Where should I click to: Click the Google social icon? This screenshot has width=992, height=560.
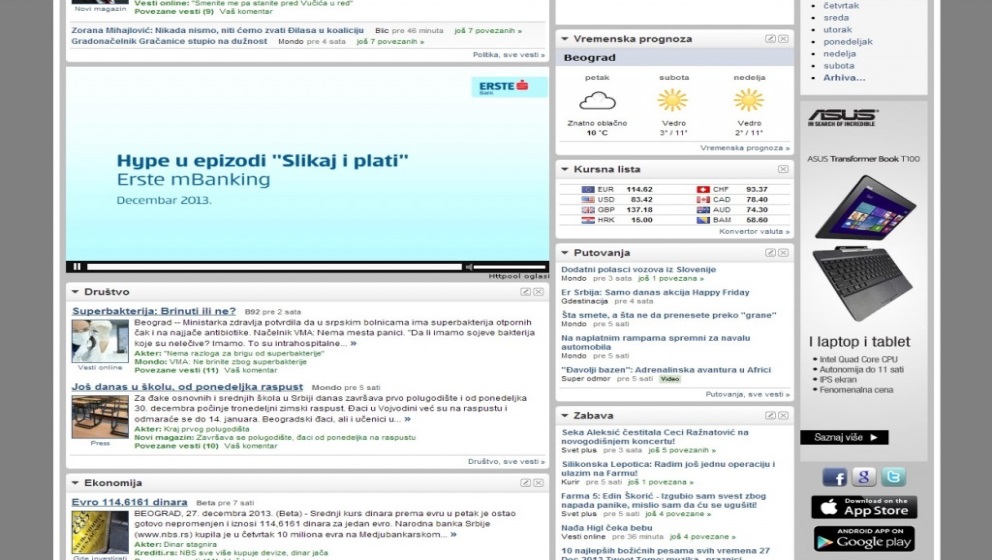point(864,477)
